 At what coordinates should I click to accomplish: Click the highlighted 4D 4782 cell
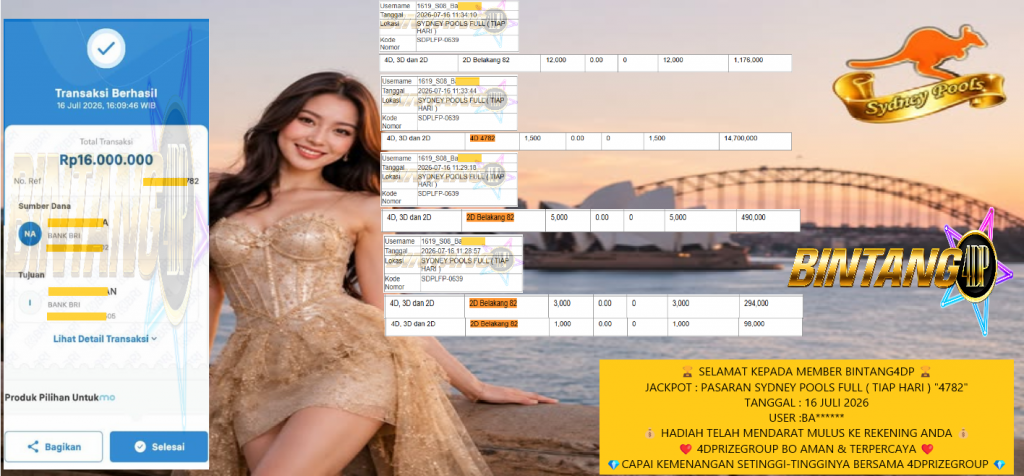point(483,138)
